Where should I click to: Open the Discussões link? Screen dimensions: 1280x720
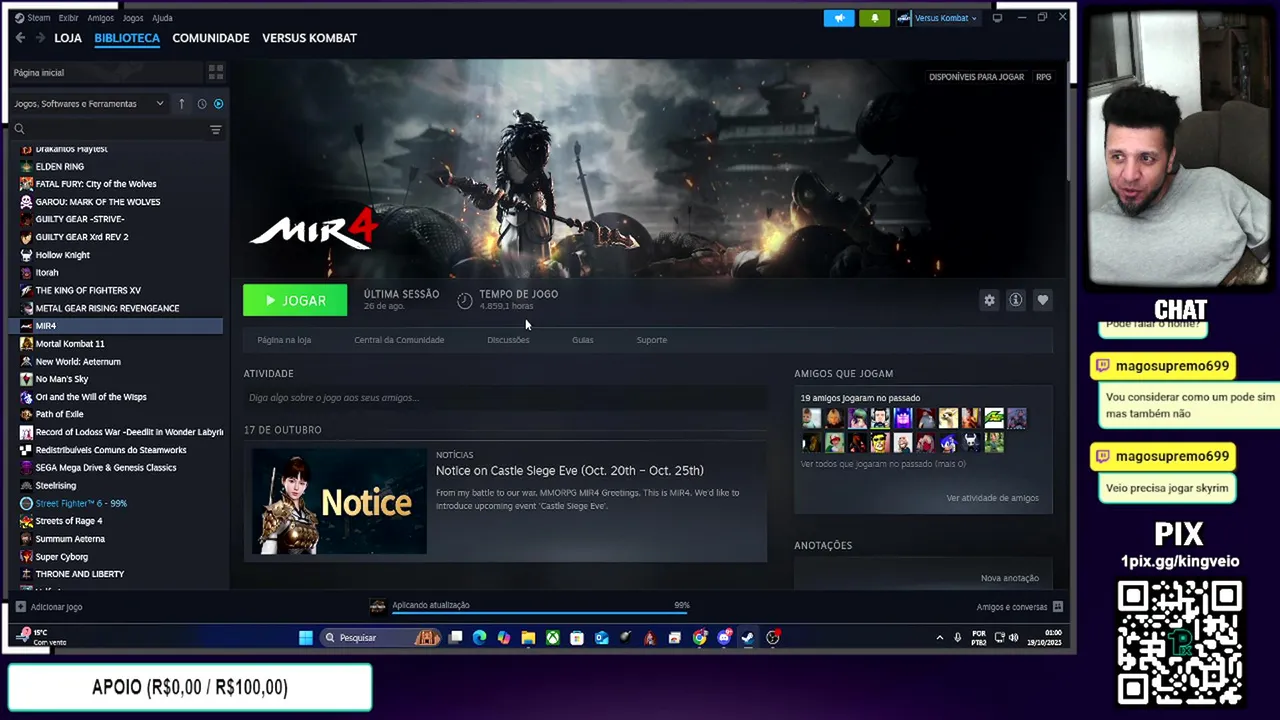pyautogui.click(x=508, y=340)
